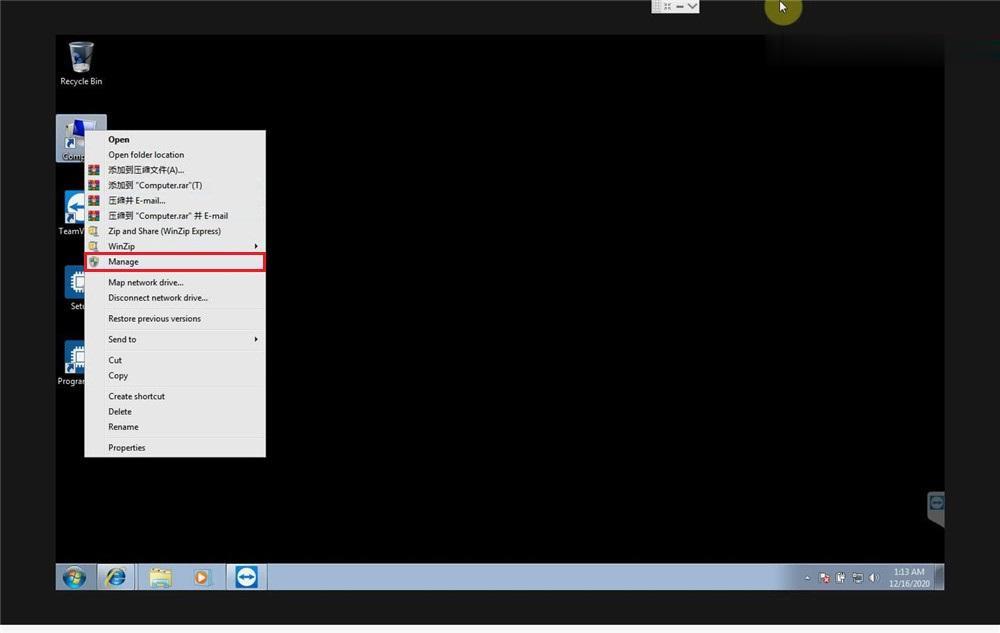Select Zip and Share (WinZip Express)
Screen dimensions: 1000x633
[x=175, y=231]
